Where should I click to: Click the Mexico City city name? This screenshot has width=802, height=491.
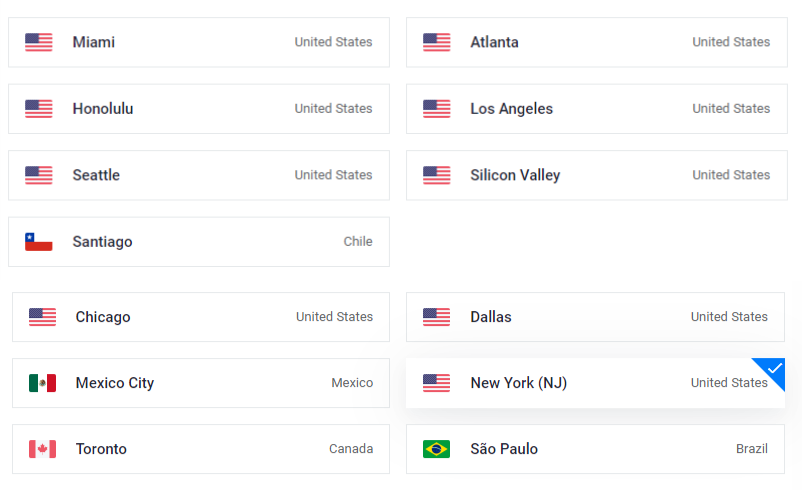tap(115, 383)
